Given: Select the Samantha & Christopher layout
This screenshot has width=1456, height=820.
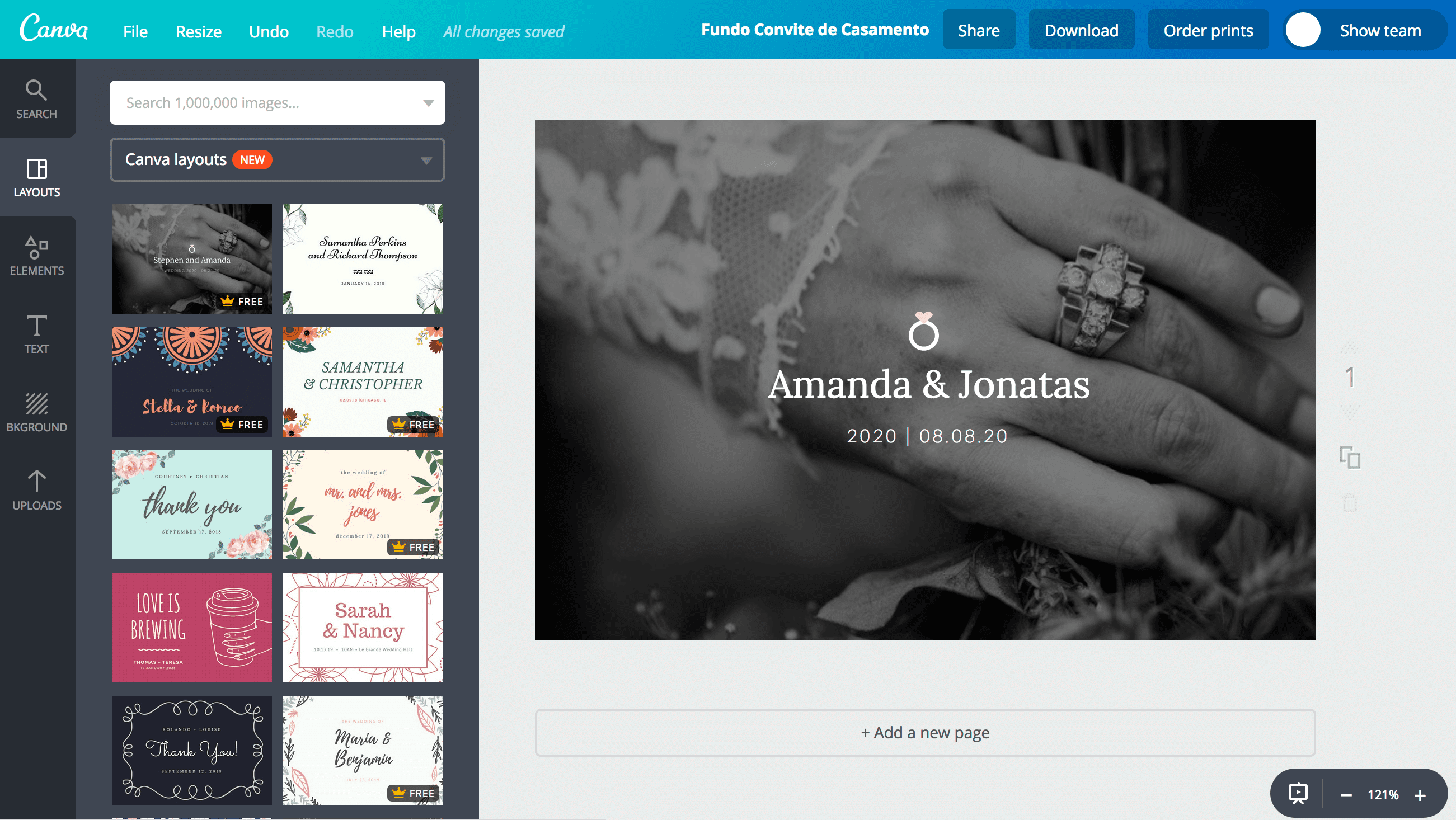Looking at the screenshot, I should [363, 382].
